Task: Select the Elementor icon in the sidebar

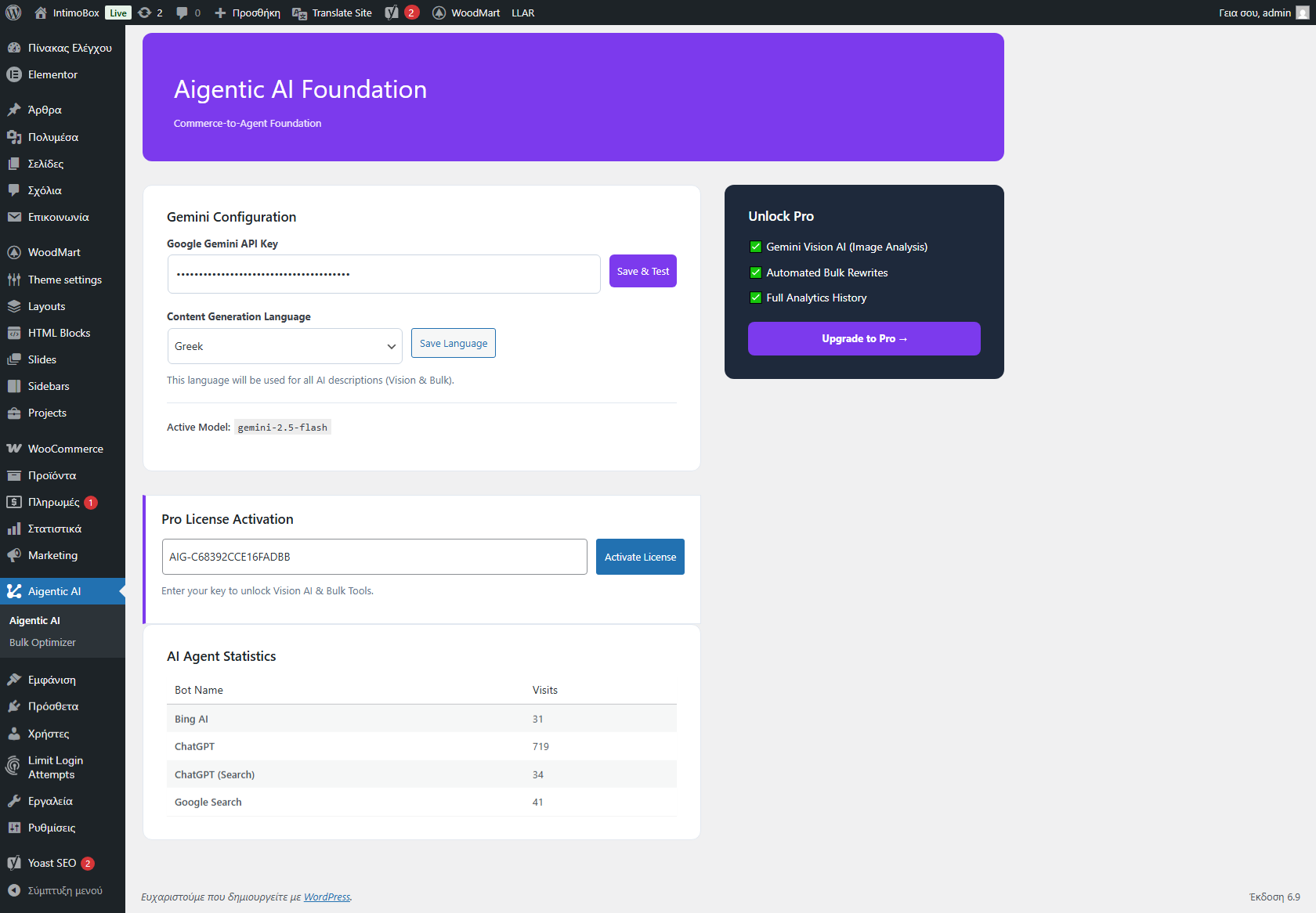Action: [x=14, y=74]
